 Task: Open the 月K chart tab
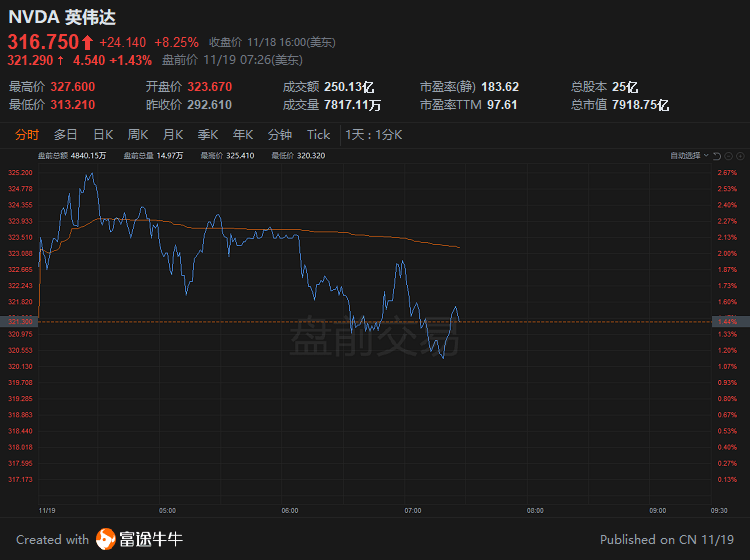coord(173,135)
